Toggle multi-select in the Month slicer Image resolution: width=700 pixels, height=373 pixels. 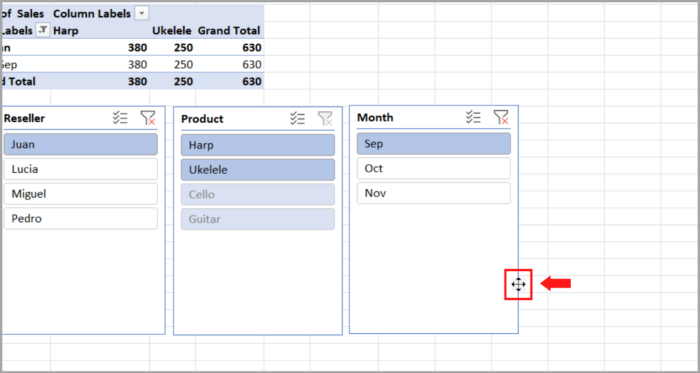pos(473,117)
